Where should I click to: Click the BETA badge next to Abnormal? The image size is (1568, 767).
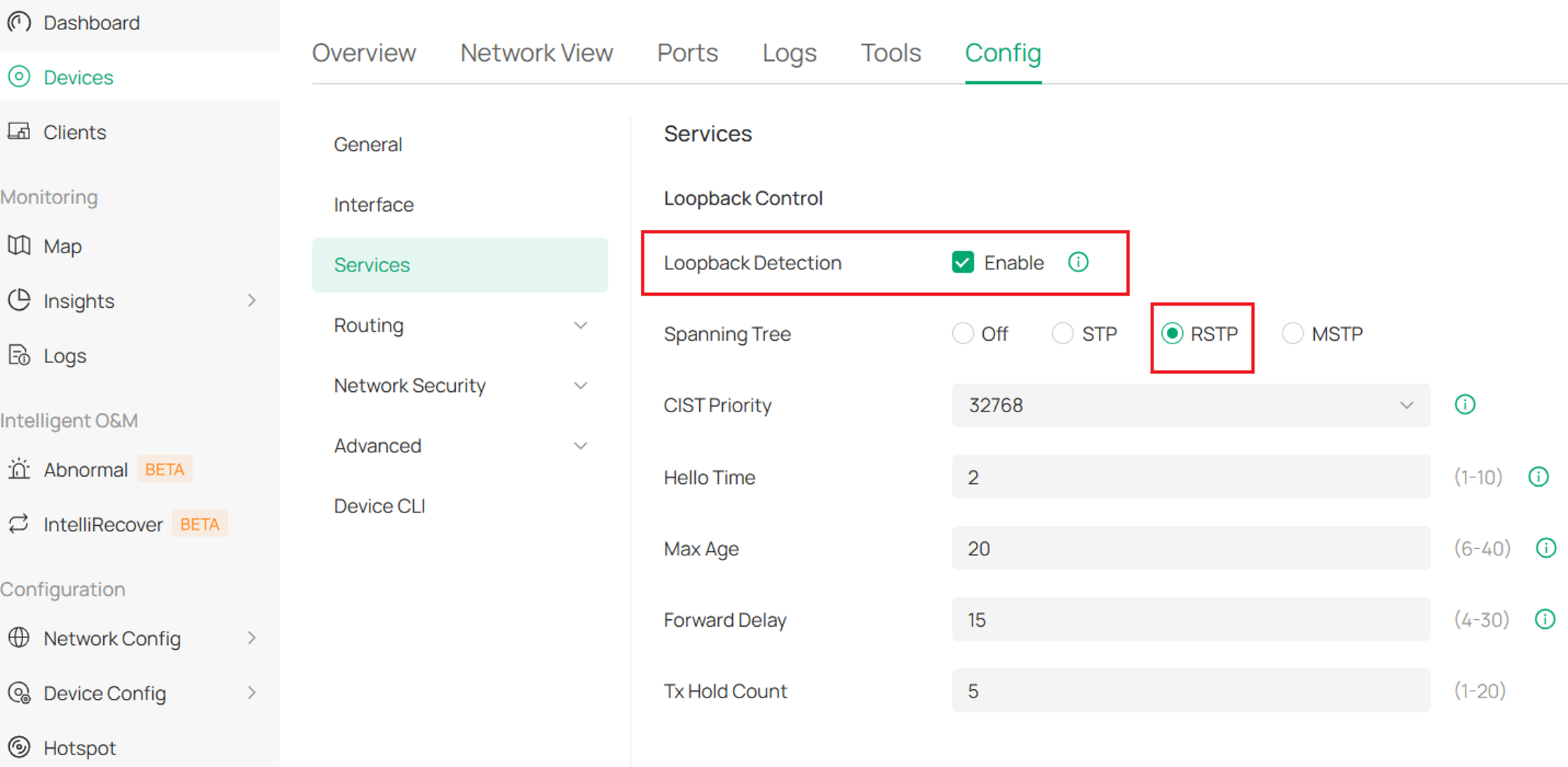pyautogui.click(x=165, y=469)
